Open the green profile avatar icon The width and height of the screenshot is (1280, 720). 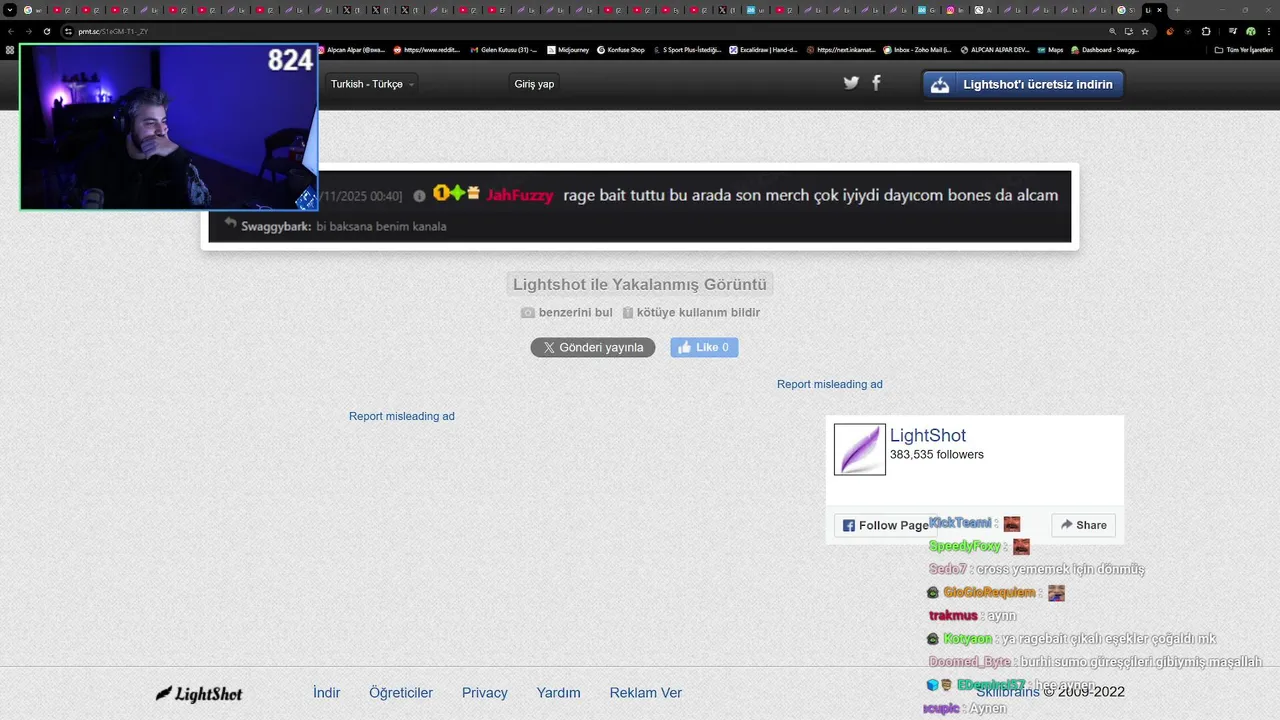[1250, 31]
